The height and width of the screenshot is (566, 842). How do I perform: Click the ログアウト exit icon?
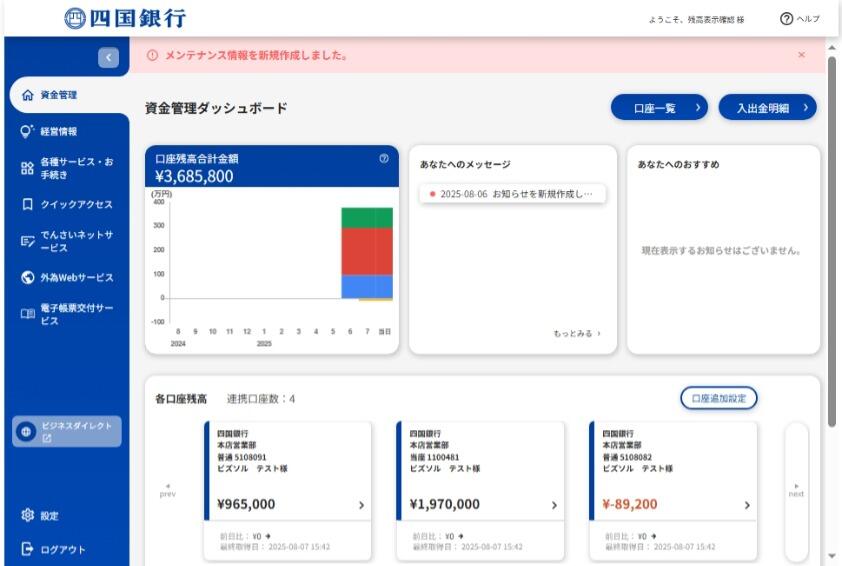pos(27,549)
